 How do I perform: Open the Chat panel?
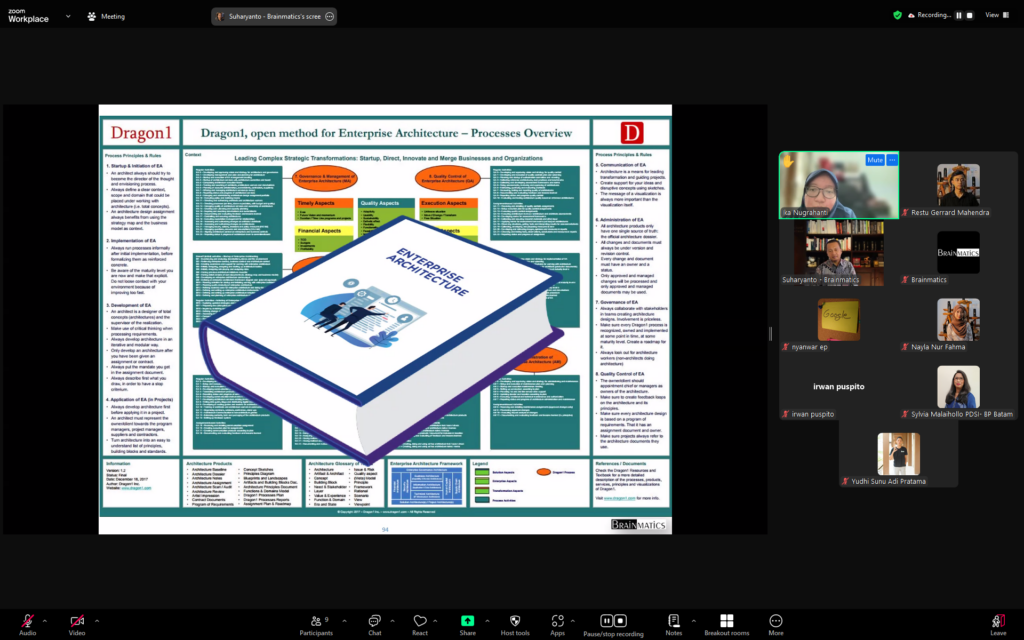[x=374, y=621]
